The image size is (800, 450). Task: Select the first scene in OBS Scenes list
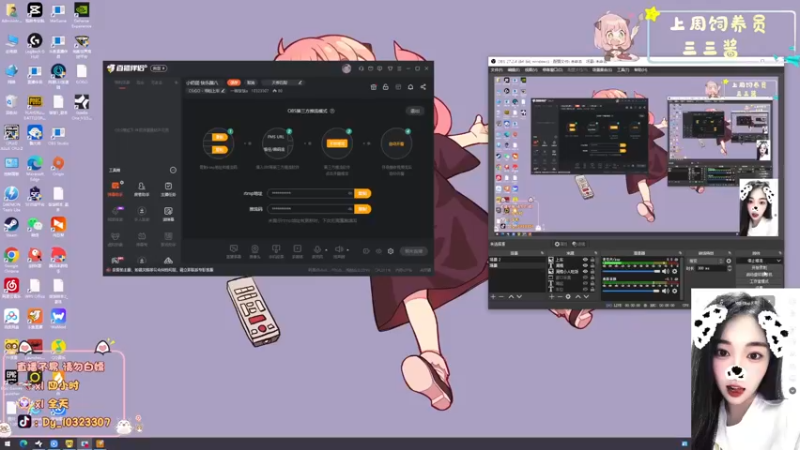coord(517,260)
